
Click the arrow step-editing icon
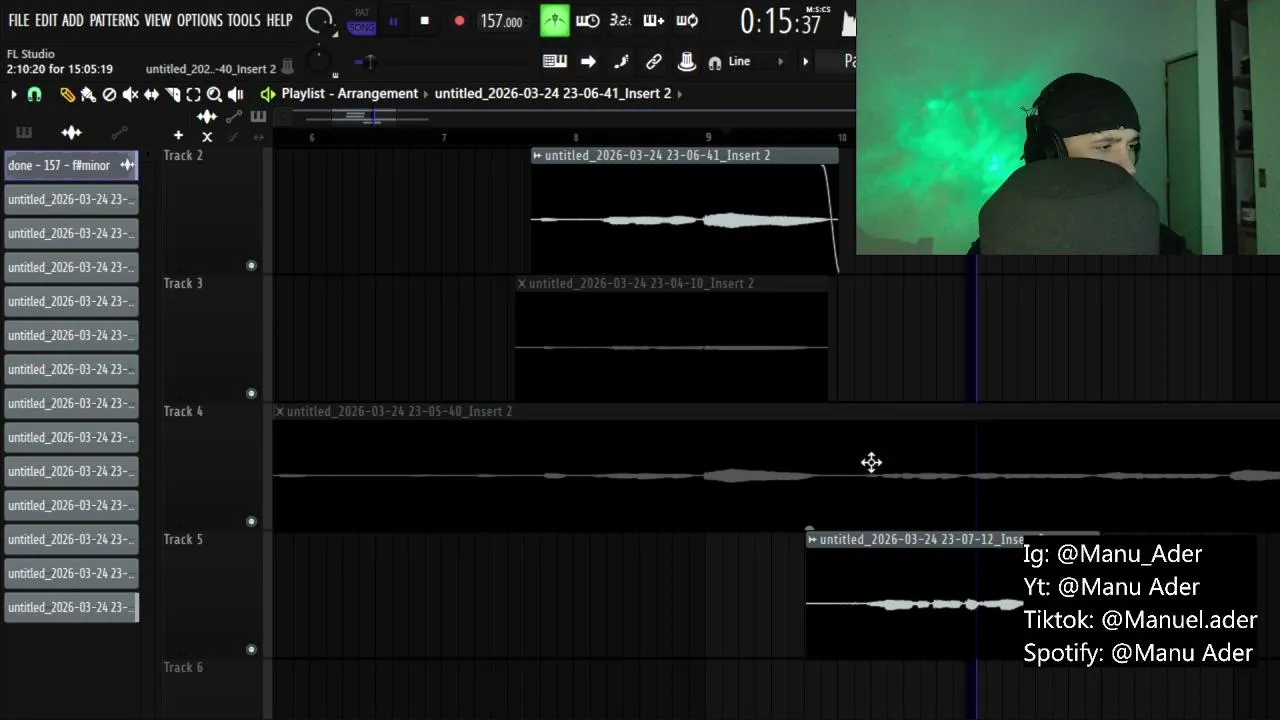click(588, 62)
